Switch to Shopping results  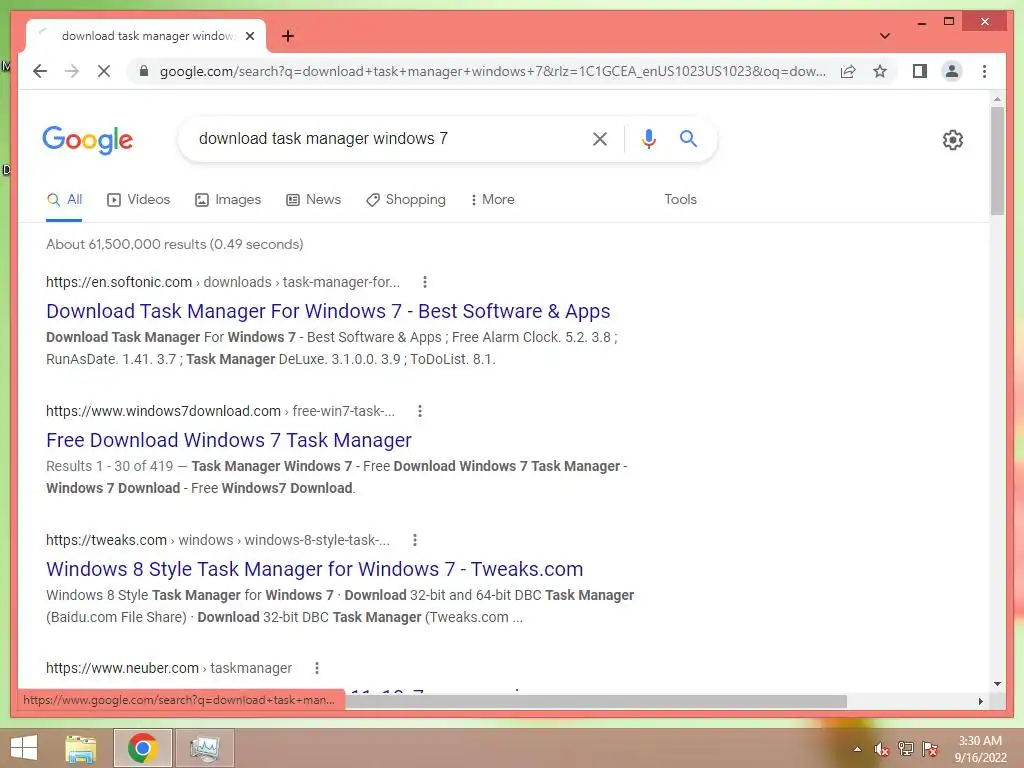click(x=406, y=200)
